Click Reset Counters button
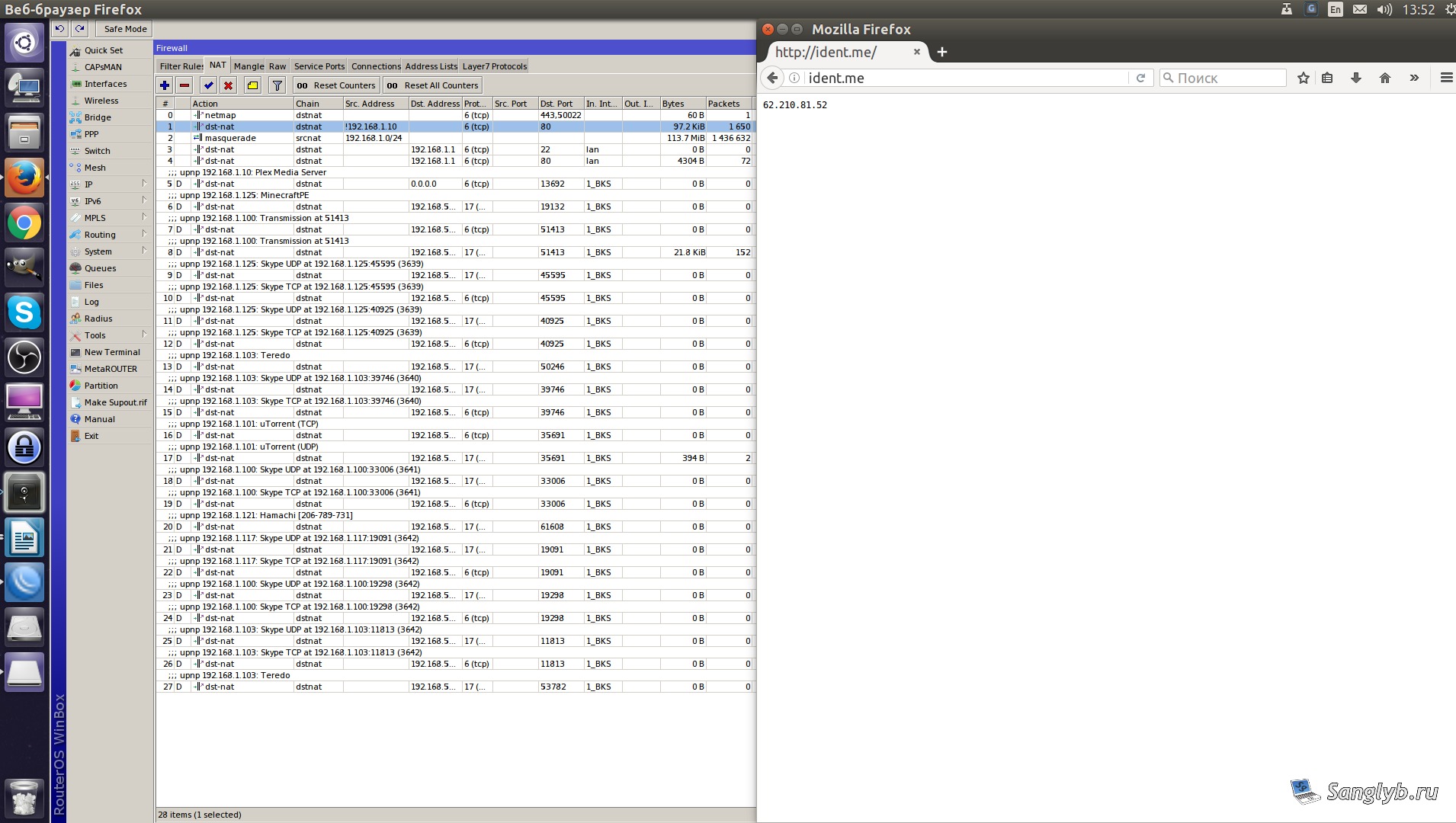1456x823 pixels. point(336,85)
